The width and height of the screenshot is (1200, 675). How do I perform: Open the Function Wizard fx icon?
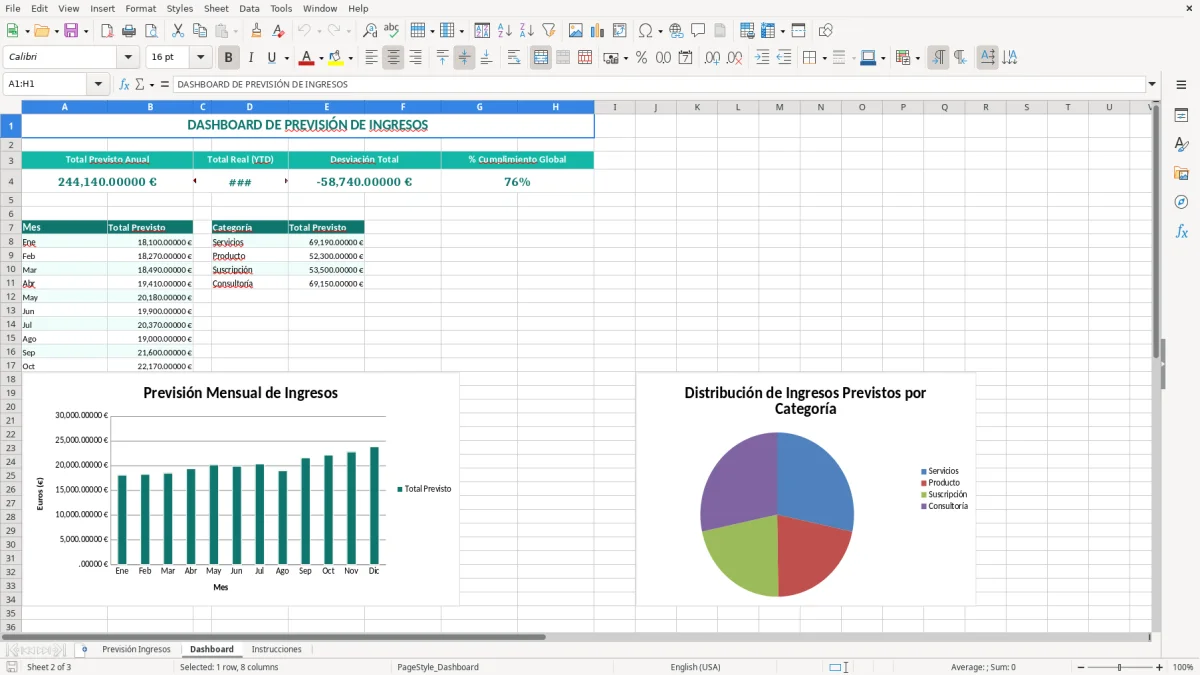(125, 85)
